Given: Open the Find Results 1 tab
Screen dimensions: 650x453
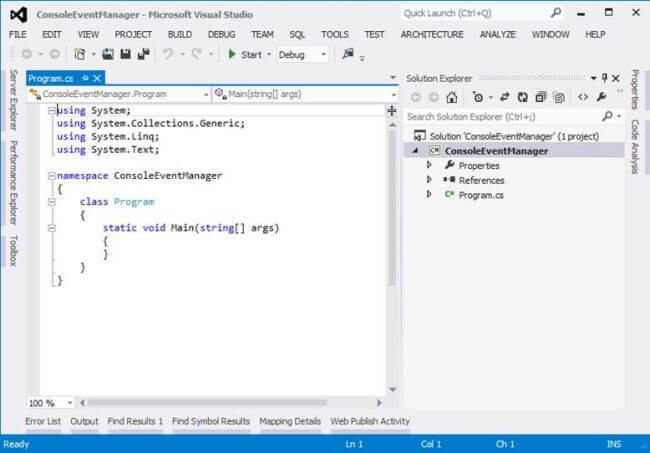Looking at the screenshot, I should pyautogui.click(x=135, y=421).
